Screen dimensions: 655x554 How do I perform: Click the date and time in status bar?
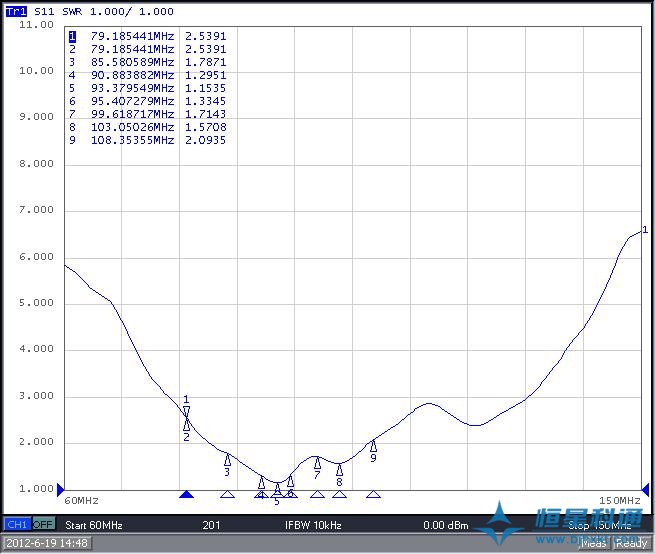(x=46, y=543)
